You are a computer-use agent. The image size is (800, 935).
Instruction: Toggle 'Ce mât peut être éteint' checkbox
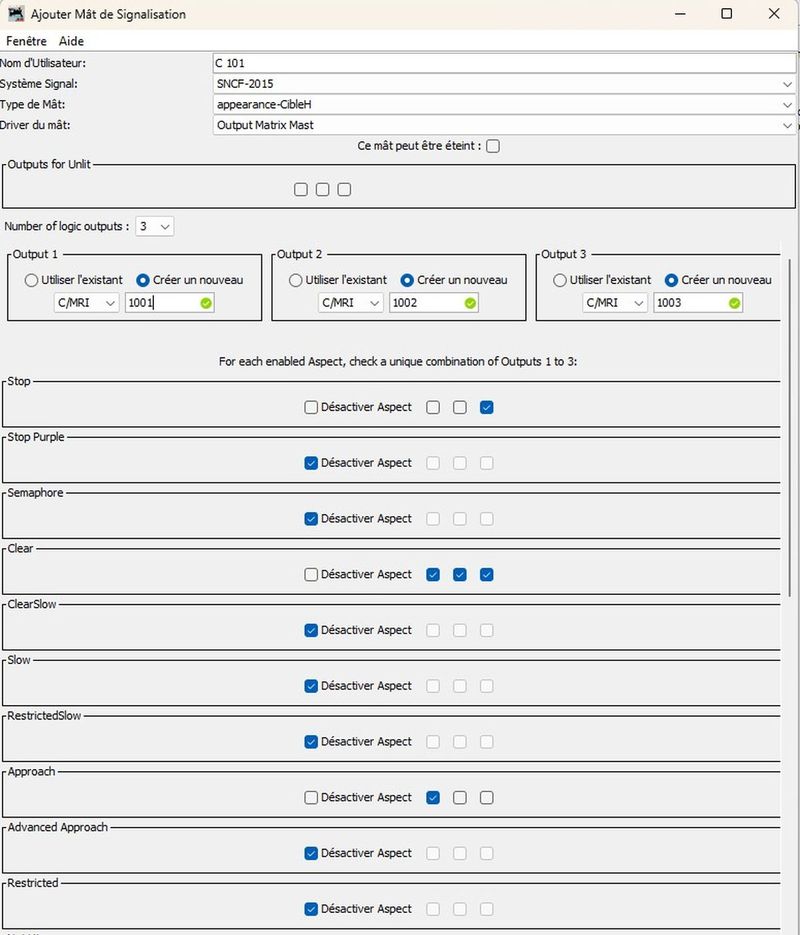[x=493, y=146]
